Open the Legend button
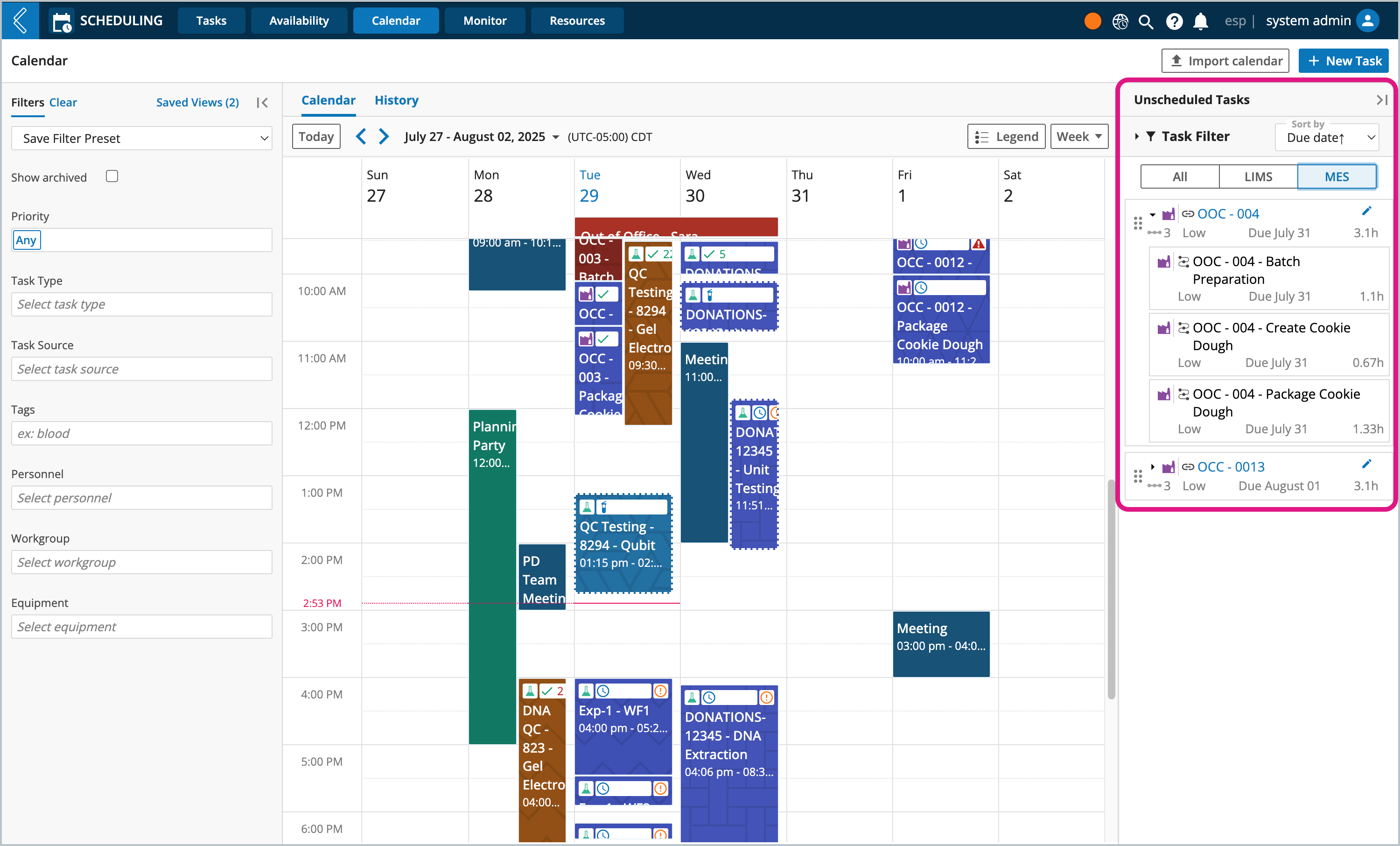This screenshot has width=1400, height=846. point(1006,136)
